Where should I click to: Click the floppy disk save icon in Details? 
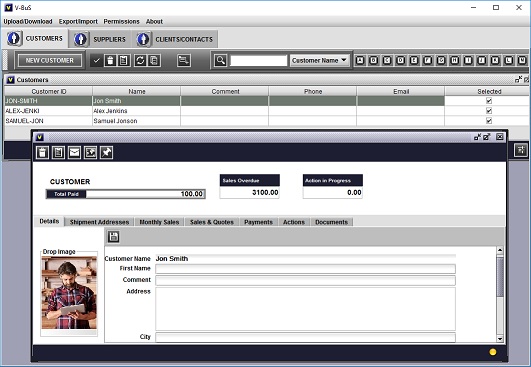pyautogui.click(x=114, y=237)
